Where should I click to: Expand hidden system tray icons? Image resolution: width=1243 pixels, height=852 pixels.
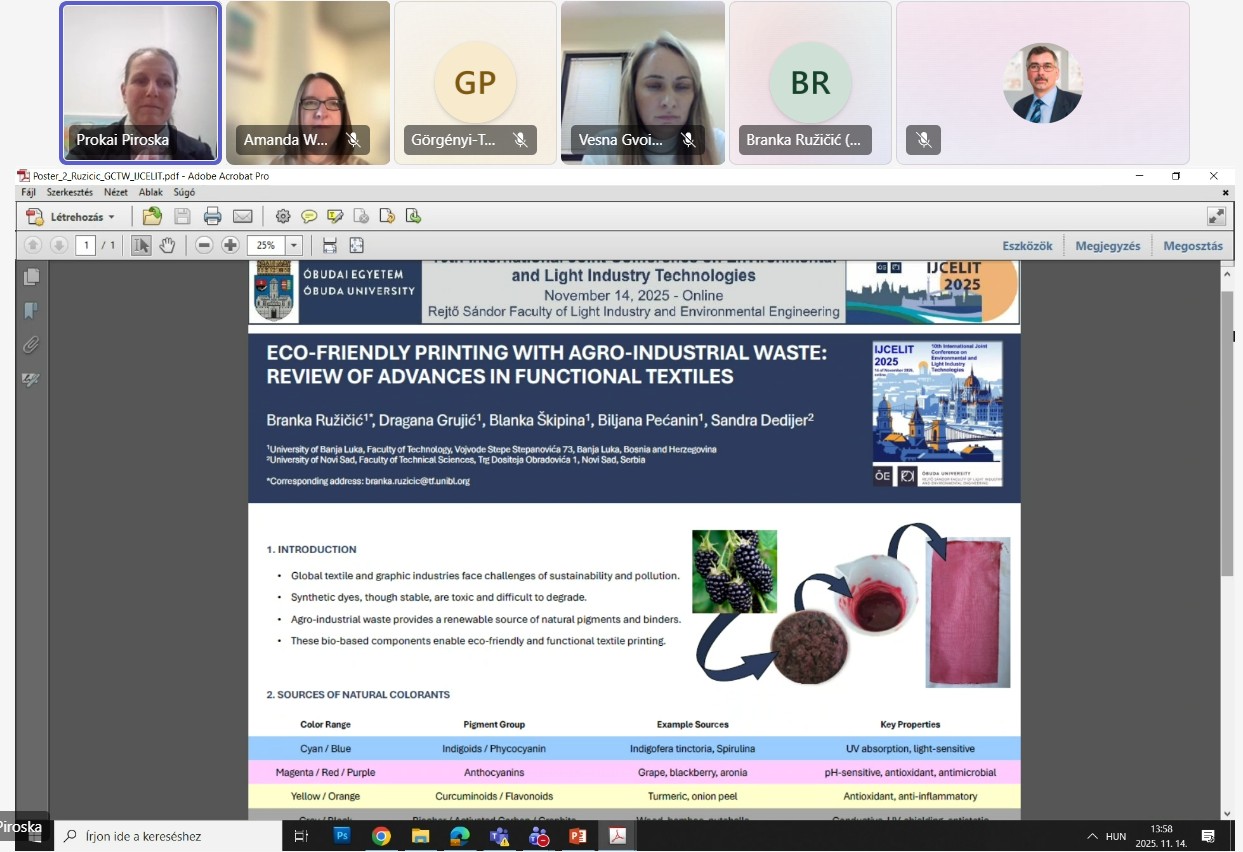1092,836
